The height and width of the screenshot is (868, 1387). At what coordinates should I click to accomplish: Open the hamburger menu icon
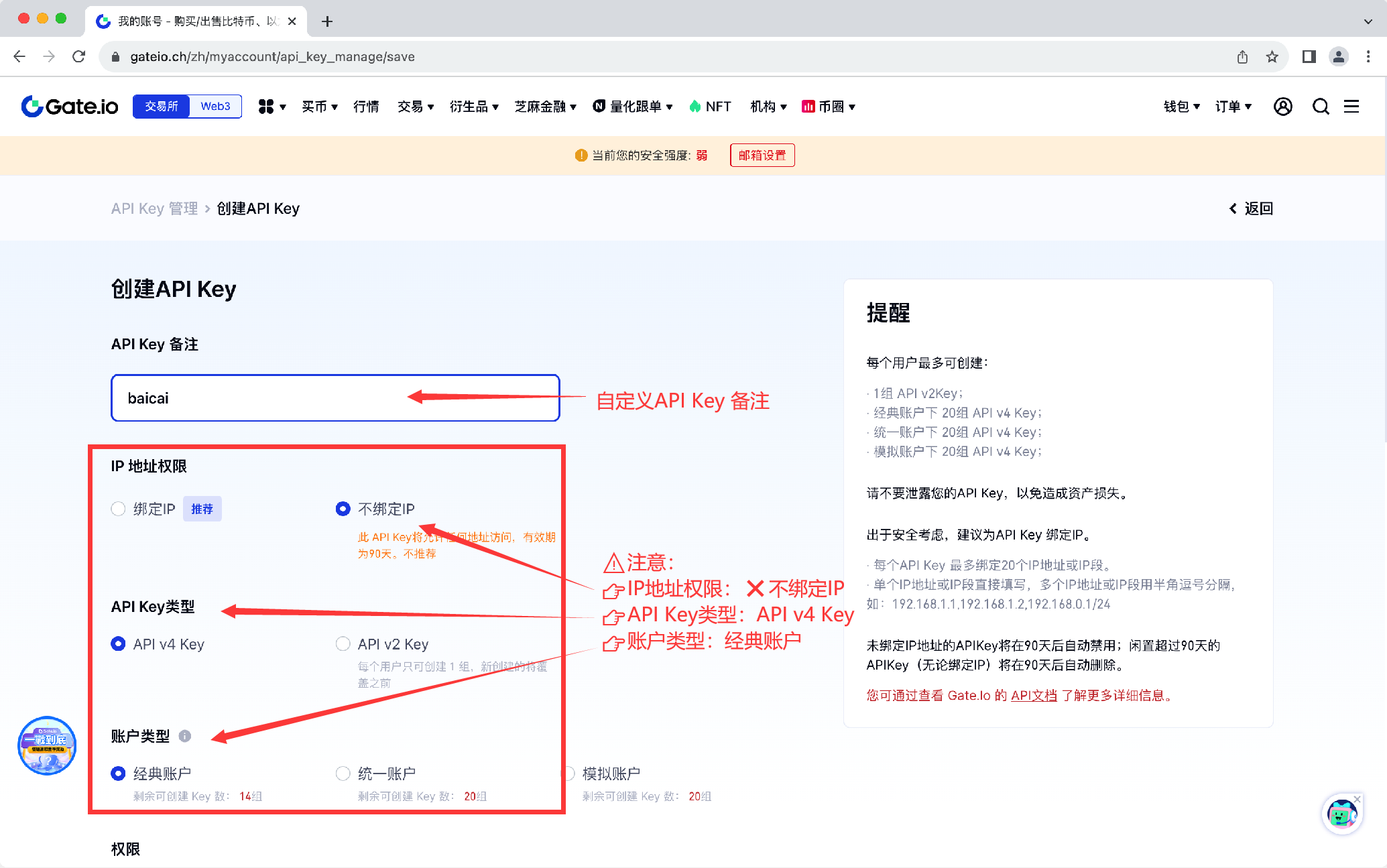(1351, 107)
